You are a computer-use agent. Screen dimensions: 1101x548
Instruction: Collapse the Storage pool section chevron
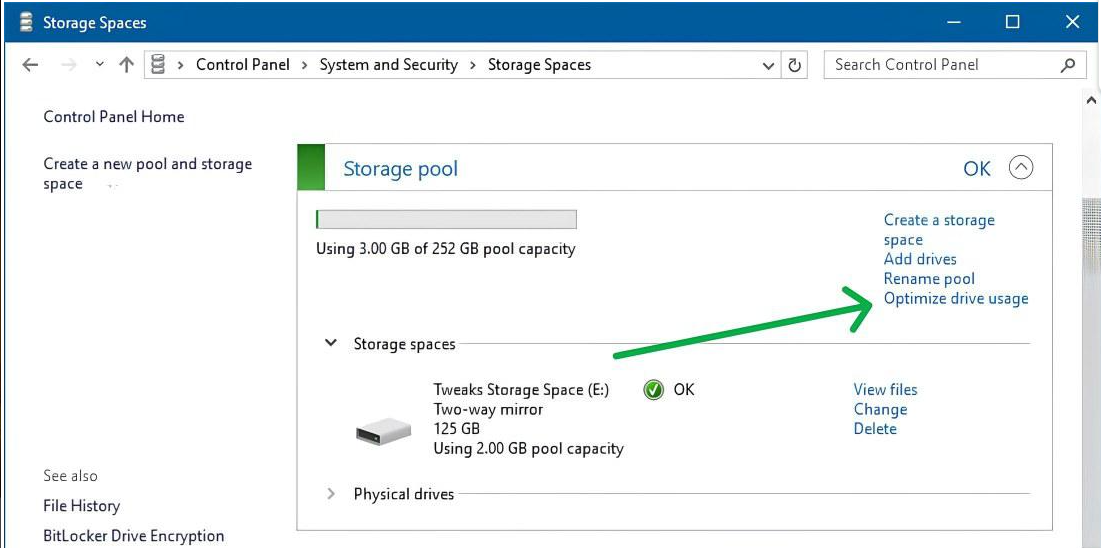[x=1020, y=168]
